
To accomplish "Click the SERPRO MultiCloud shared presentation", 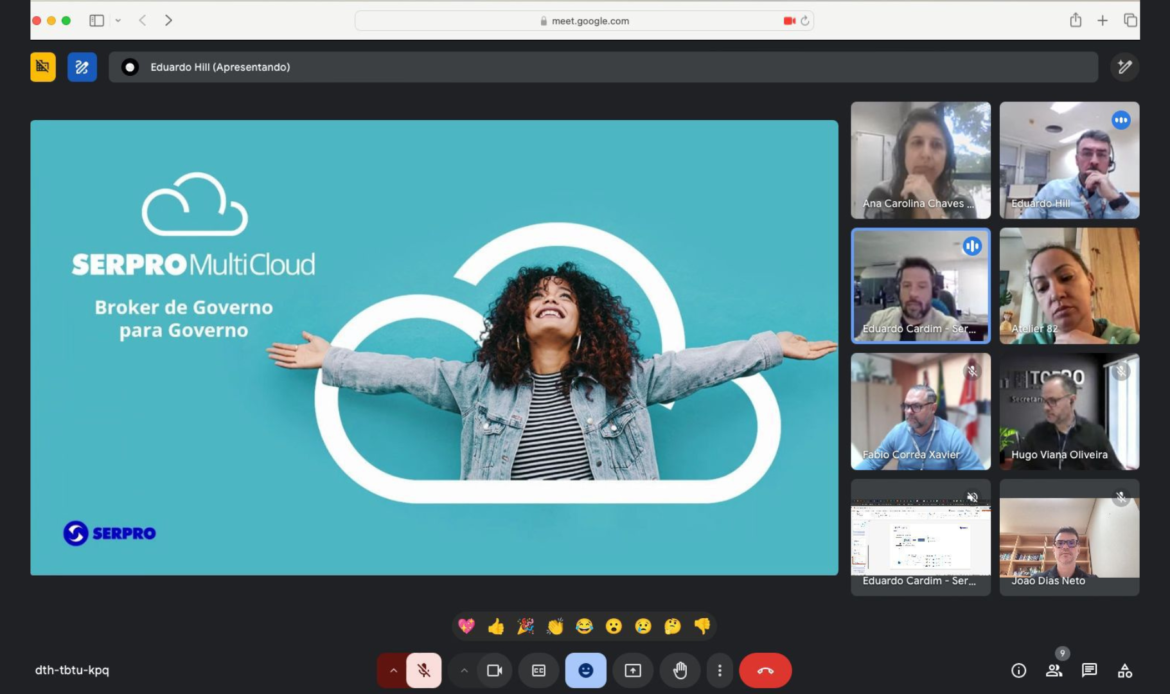I will point(434,348).
